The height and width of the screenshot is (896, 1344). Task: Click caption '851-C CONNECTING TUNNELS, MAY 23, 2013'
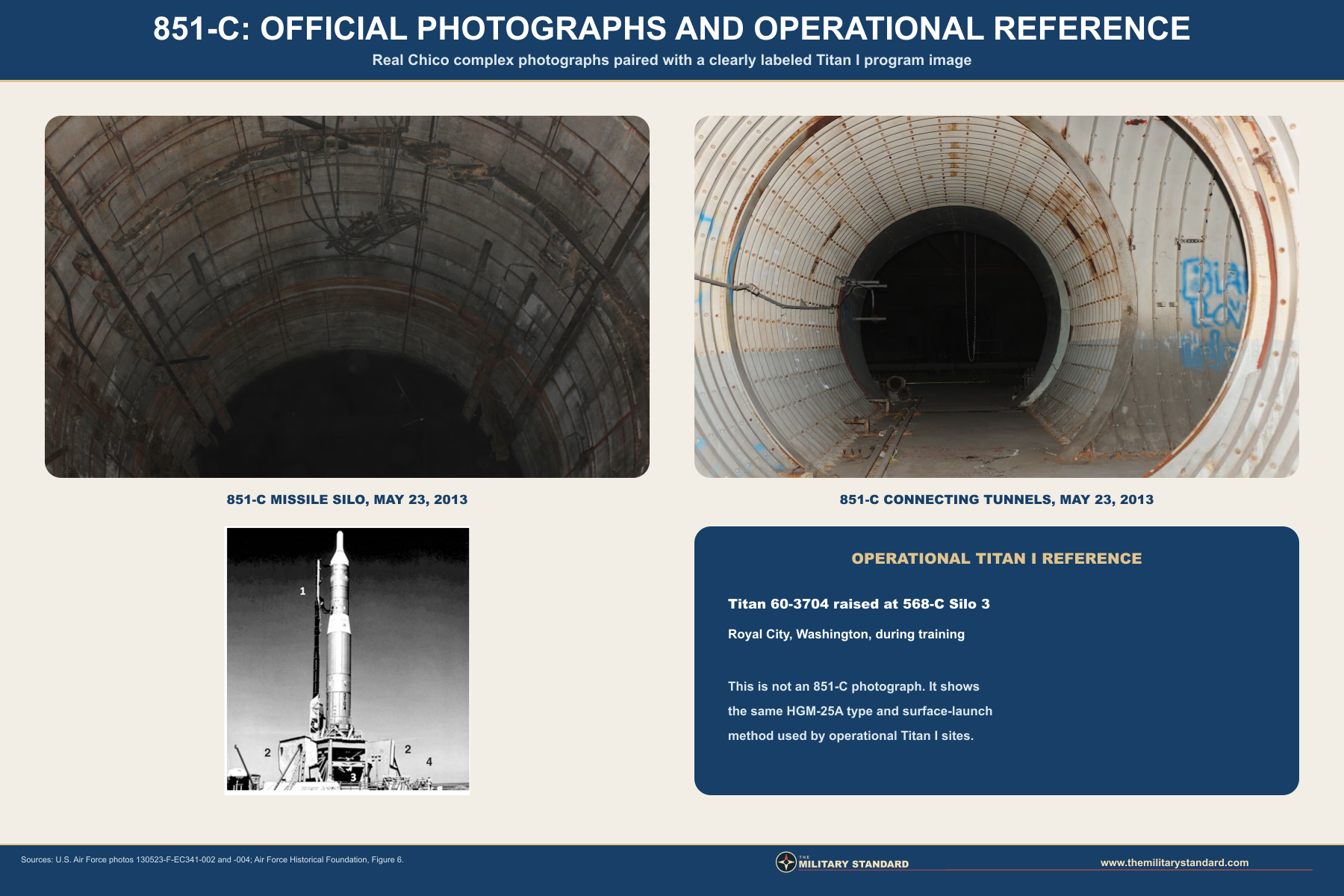(997, 500)
